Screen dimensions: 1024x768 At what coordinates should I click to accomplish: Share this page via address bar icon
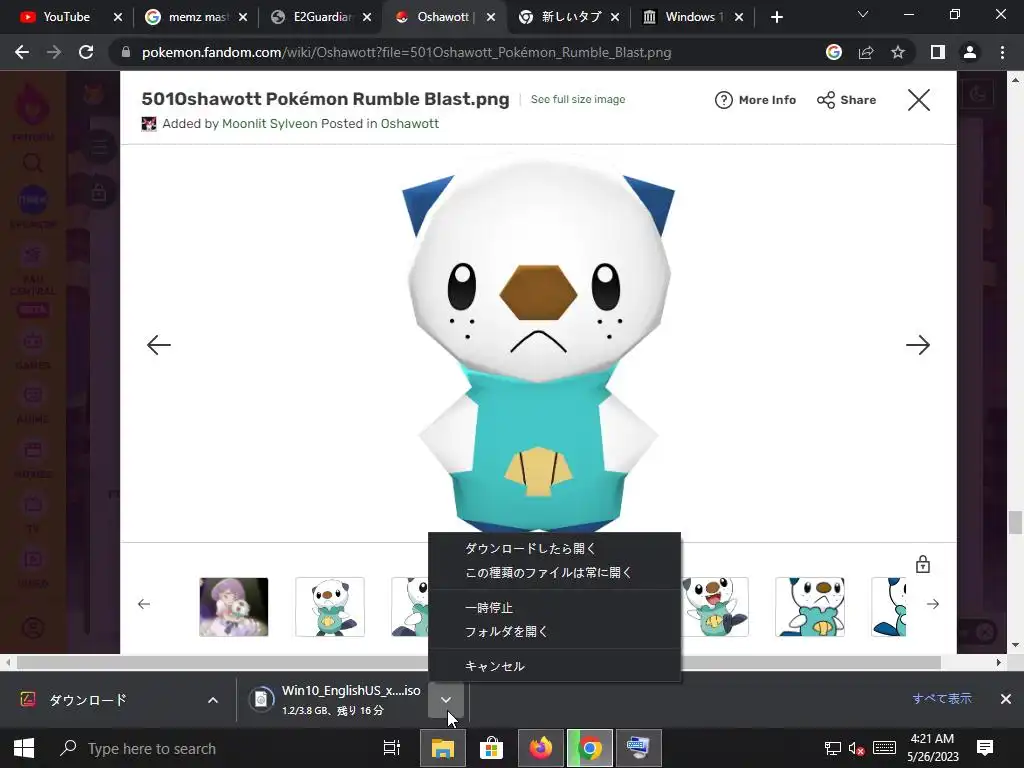pyautogui.click(x=866, y=52)
